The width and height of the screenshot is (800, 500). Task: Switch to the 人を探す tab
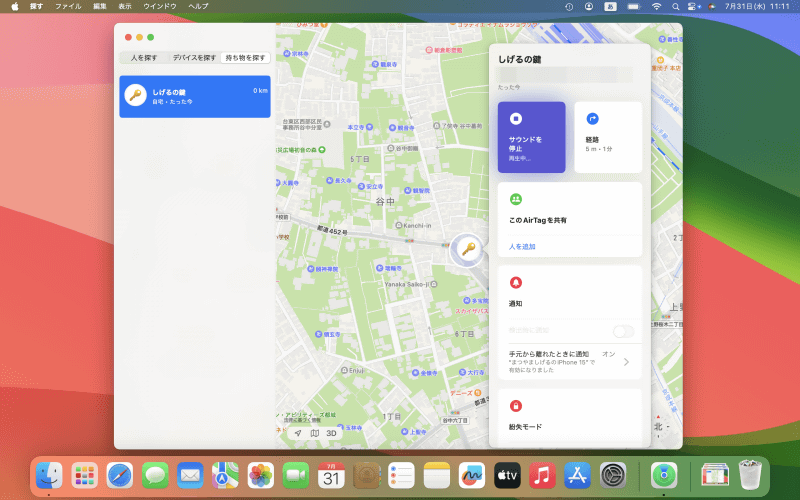(x=144, y=58)
